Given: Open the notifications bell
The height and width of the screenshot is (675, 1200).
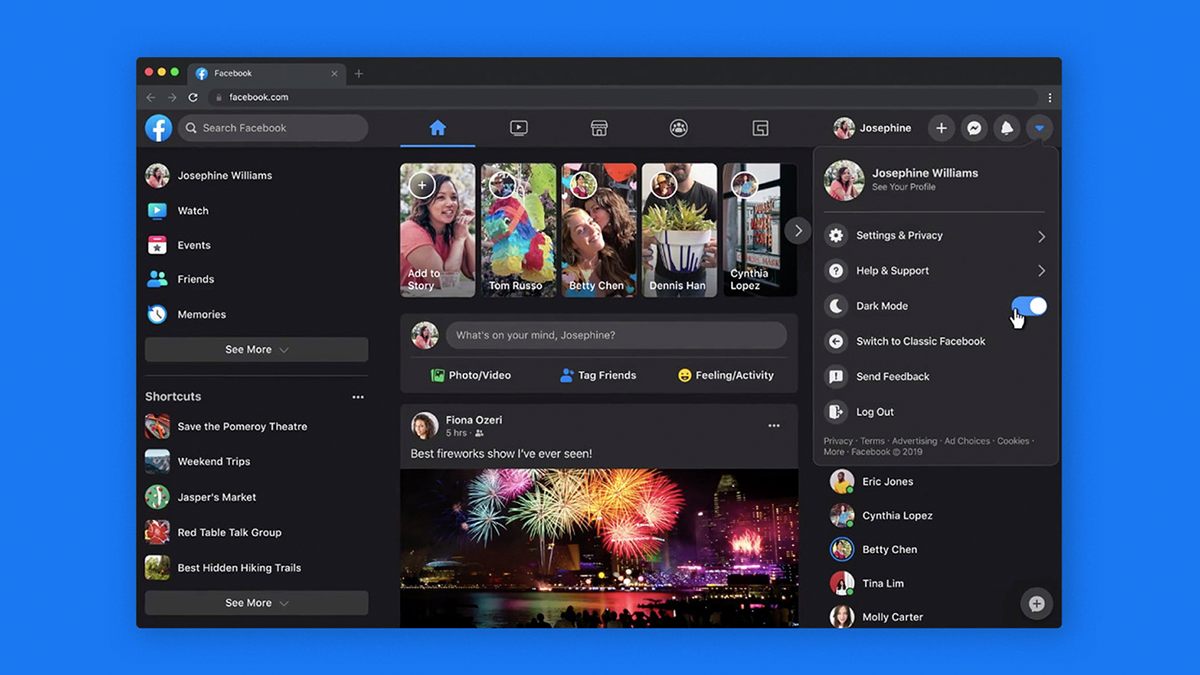Looking at the screenshot, I should [1007, 128].
